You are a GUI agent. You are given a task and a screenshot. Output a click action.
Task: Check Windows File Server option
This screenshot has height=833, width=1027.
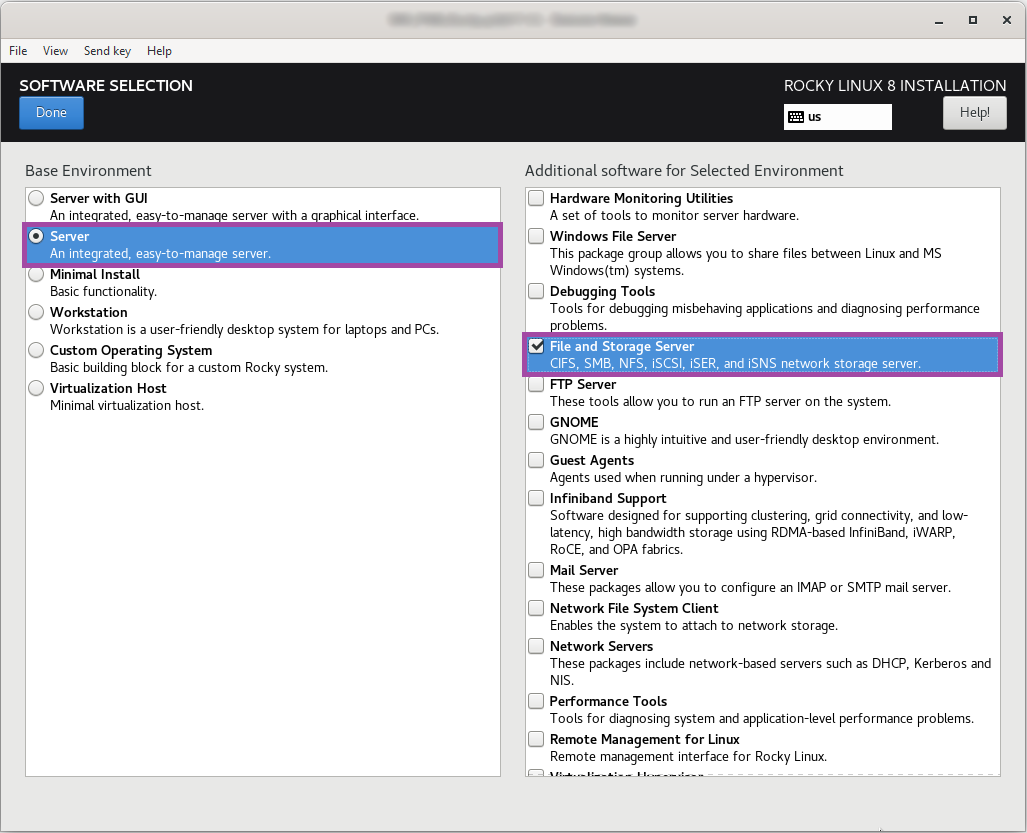pos(536,236)
